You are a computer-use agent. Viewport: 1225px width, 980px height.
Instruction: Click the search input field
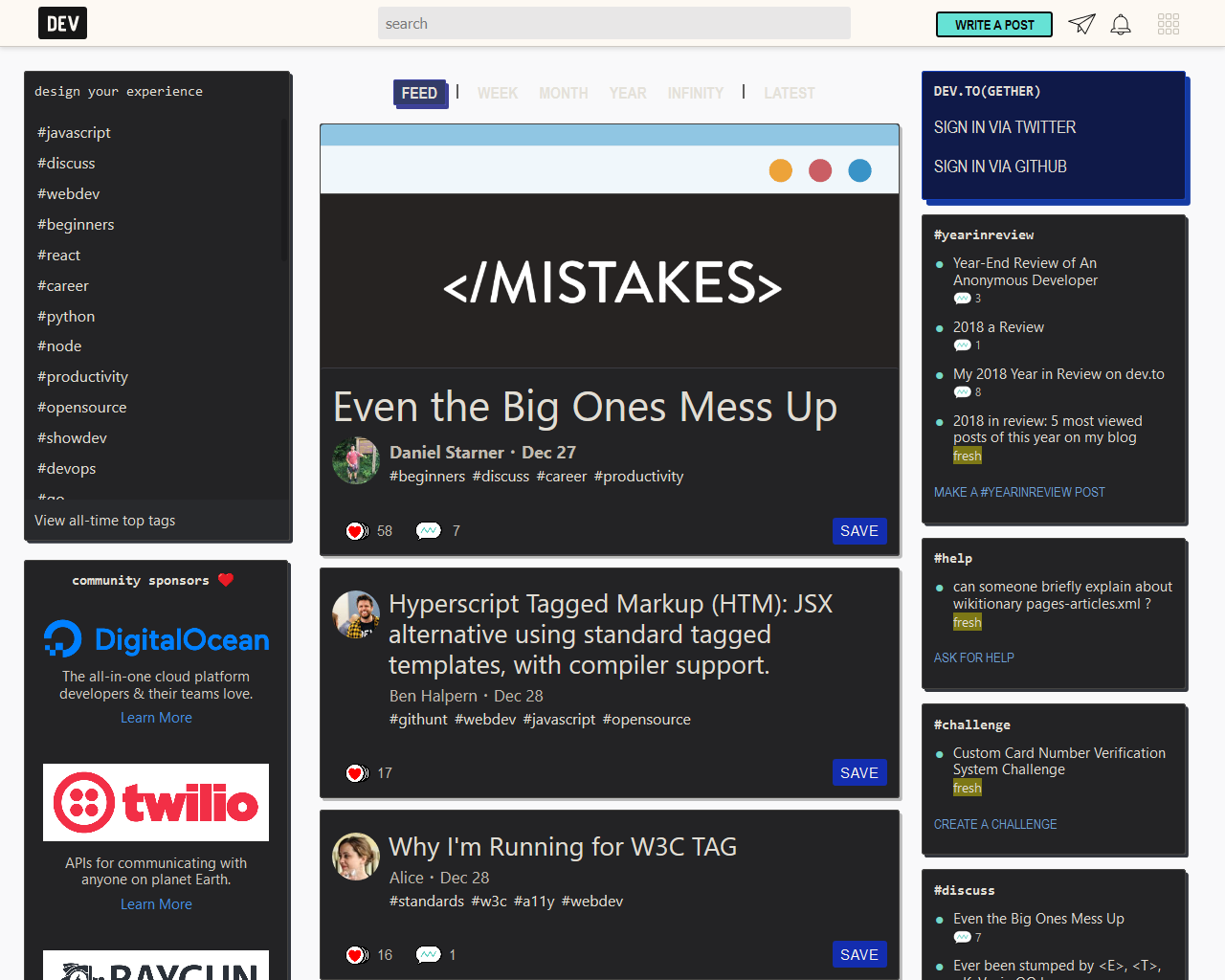(x=613, y=22)
